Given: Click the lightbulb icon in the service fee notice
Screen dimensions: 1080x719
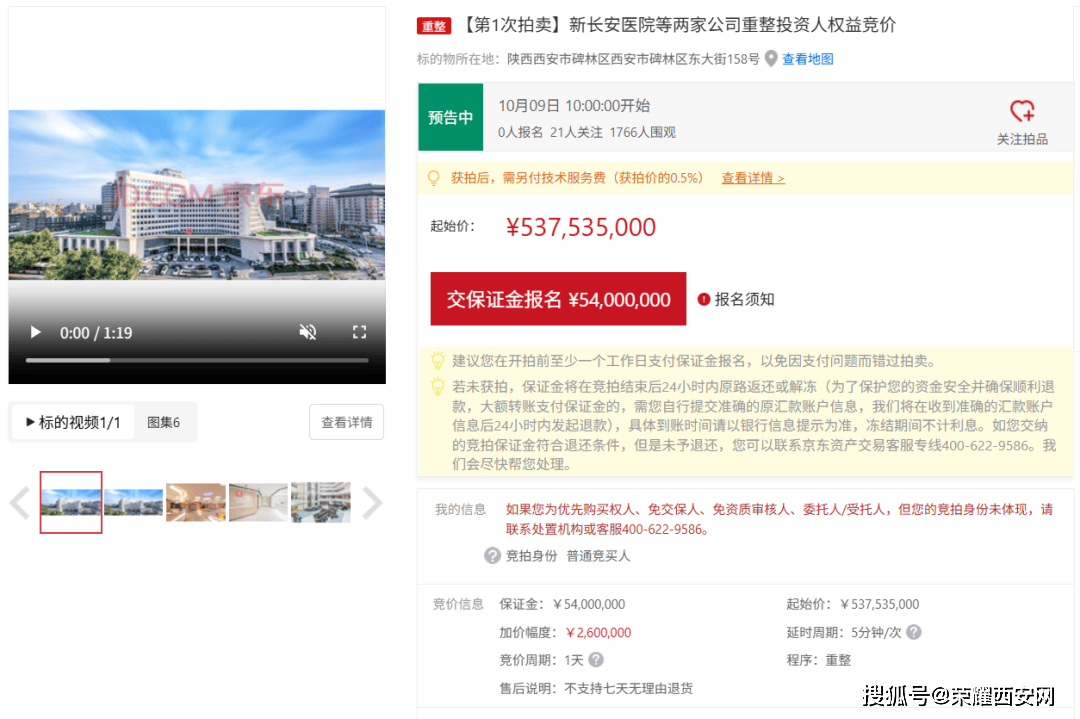Looking at the screenshot, I should 433,176.
